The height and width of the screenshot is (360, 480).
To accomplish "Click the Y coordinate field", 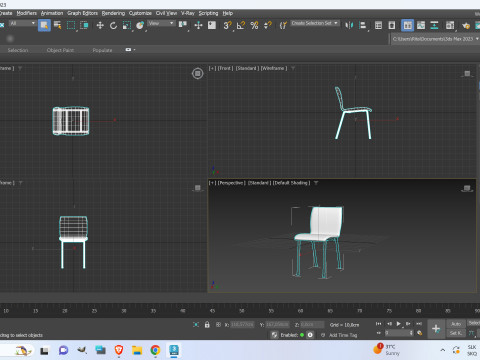I will point(277,324).
